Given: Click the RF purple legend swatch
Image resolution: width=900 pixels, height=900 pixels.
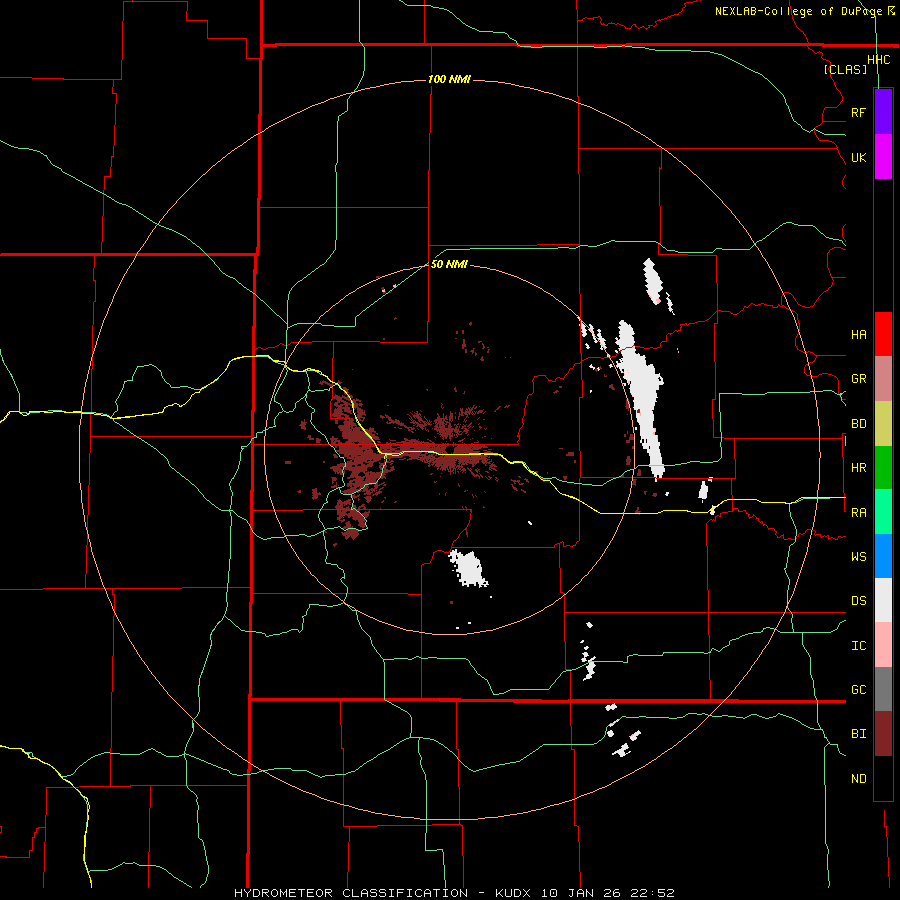Looking at the screenshot, I should (883, 112).
